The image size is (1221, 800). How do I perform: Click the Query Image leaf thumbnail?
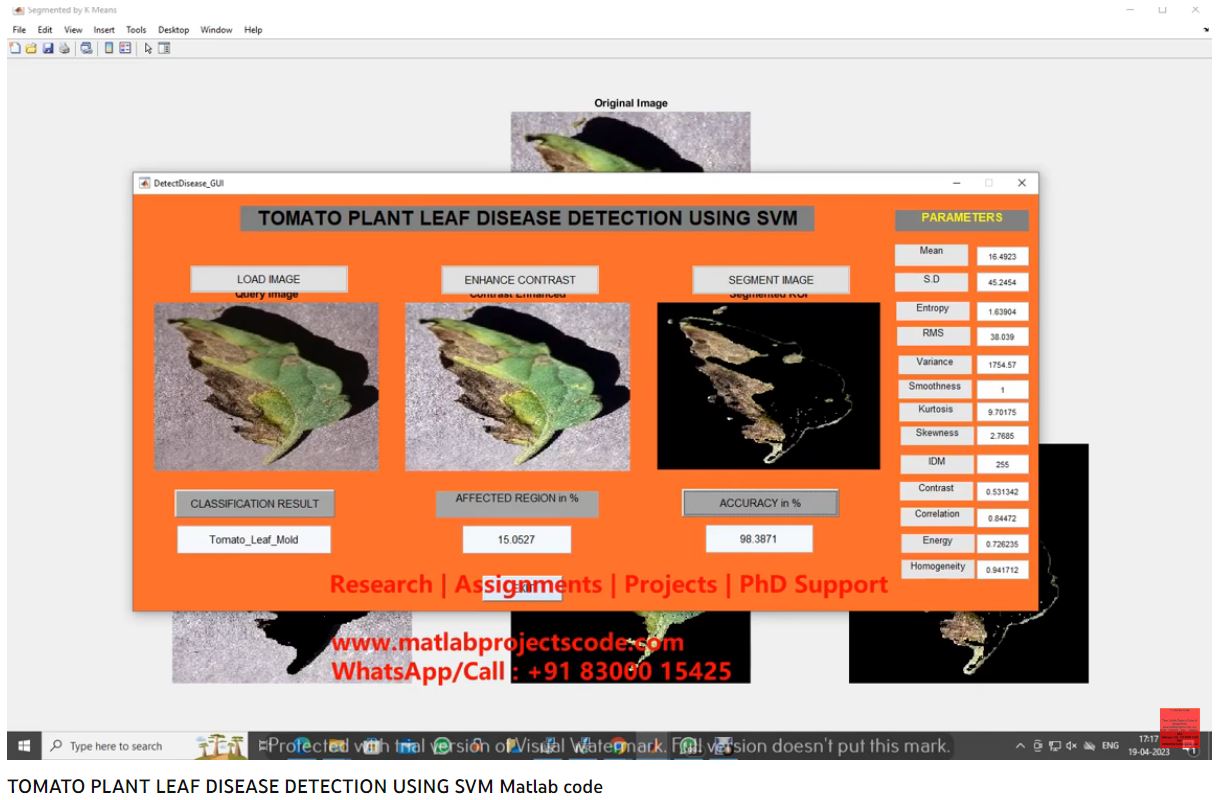pos(266,386)
